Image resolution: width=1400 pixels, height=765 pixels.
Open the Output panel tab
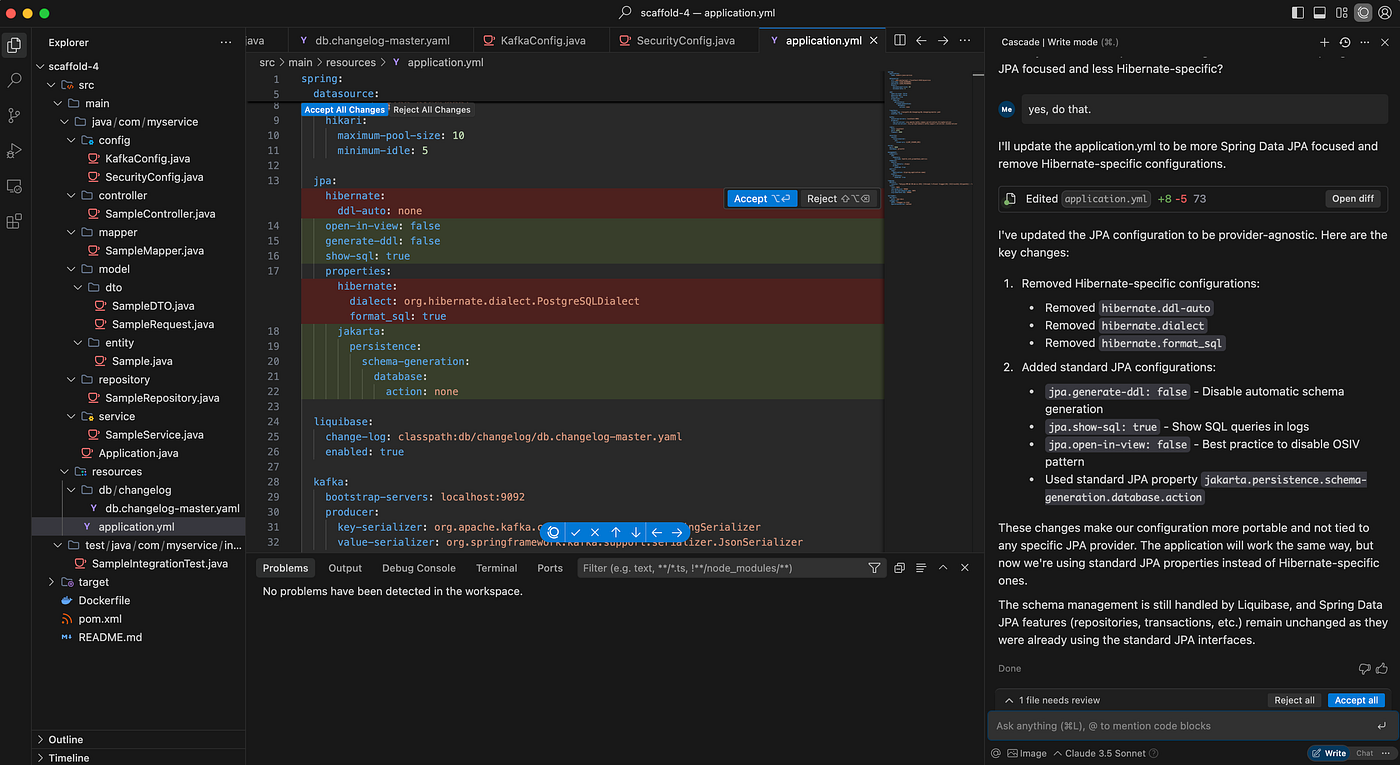click(x=345, y=568)
